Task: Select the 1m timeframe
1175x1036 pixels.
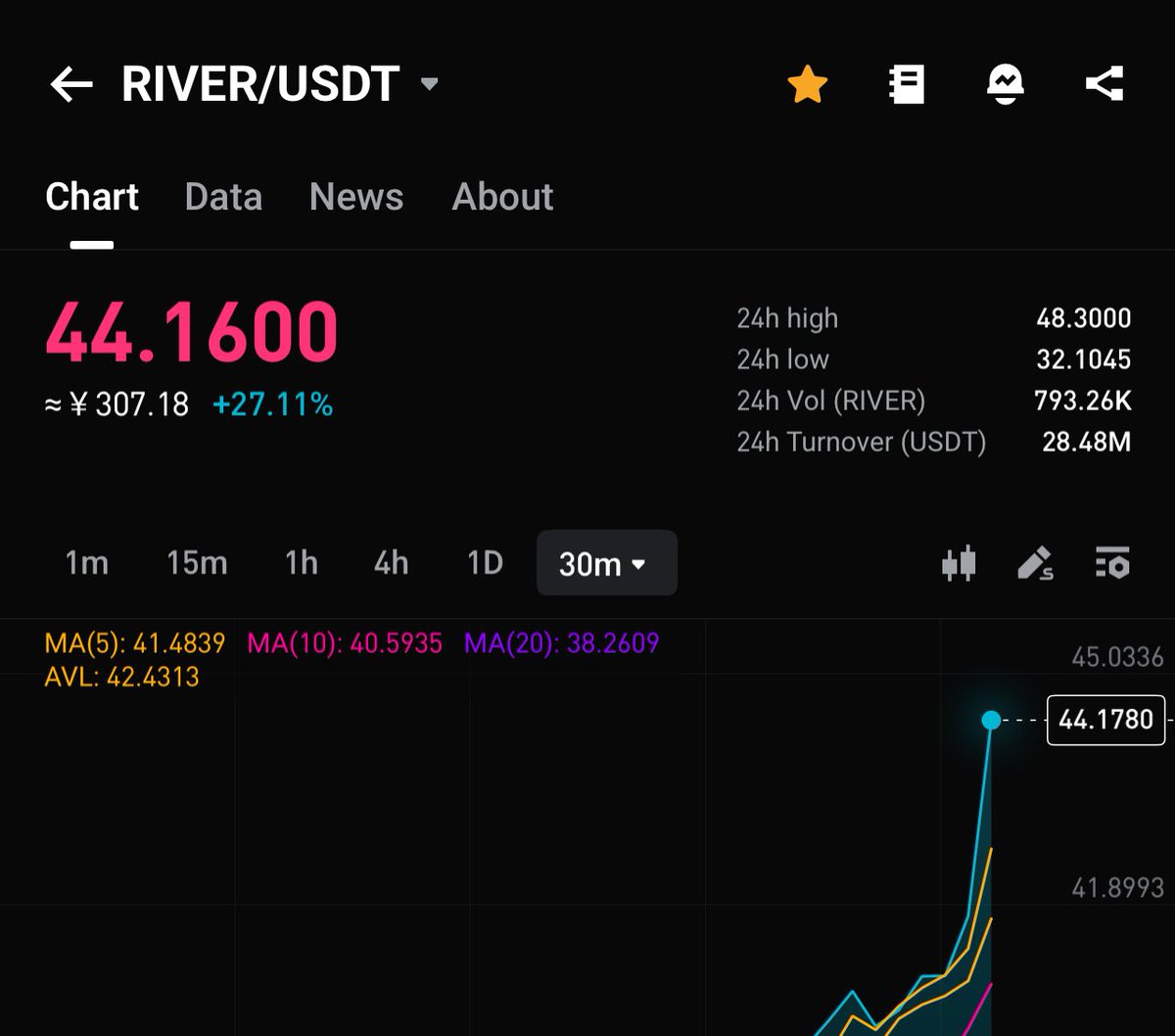Action: click(x=86, y=563)
